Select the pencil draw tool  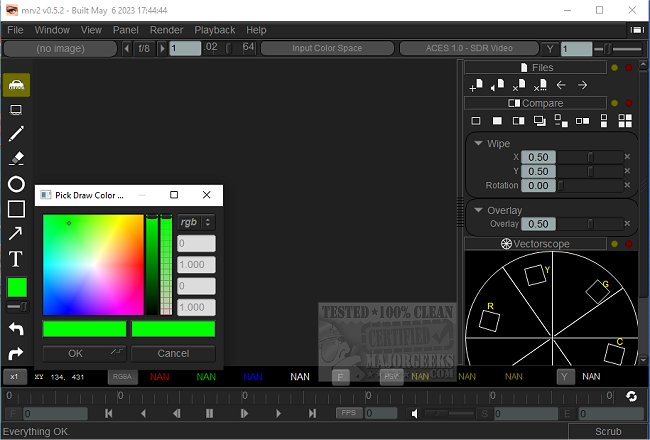pos(16,134)
